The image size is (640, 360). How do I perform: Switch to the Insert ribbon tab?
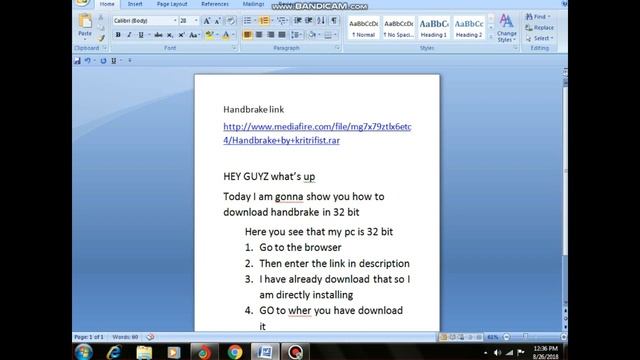click(135, 4)
